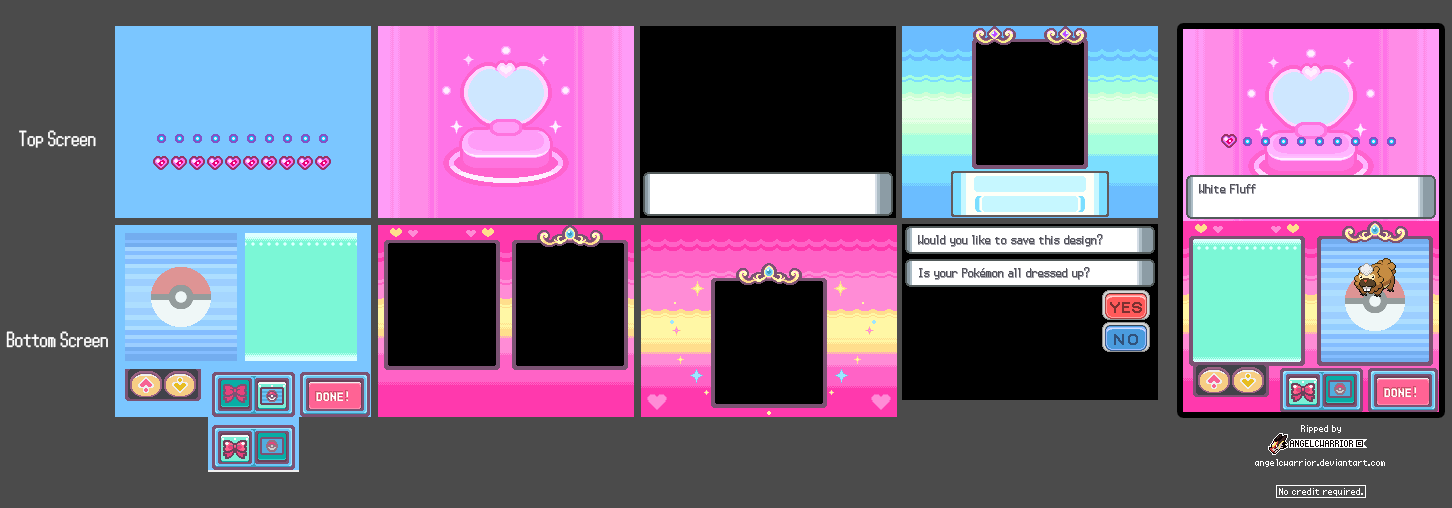Choose the Pokéball backdrop icon in assembled preview

tap(1338, 391)
